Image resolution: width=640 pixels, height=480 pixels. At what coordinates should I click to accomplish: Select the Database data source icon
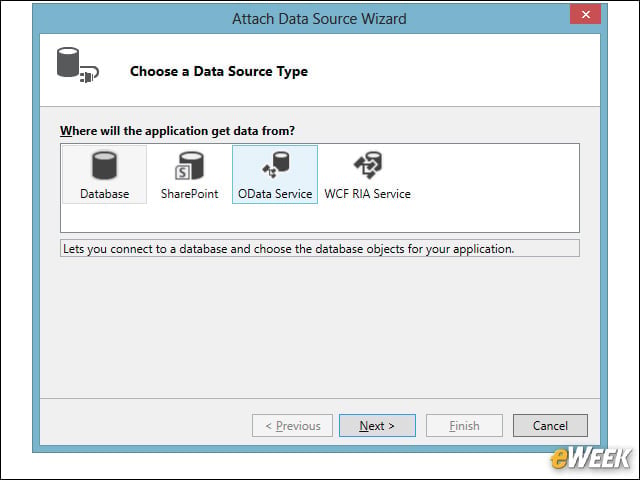coord(104,165)
